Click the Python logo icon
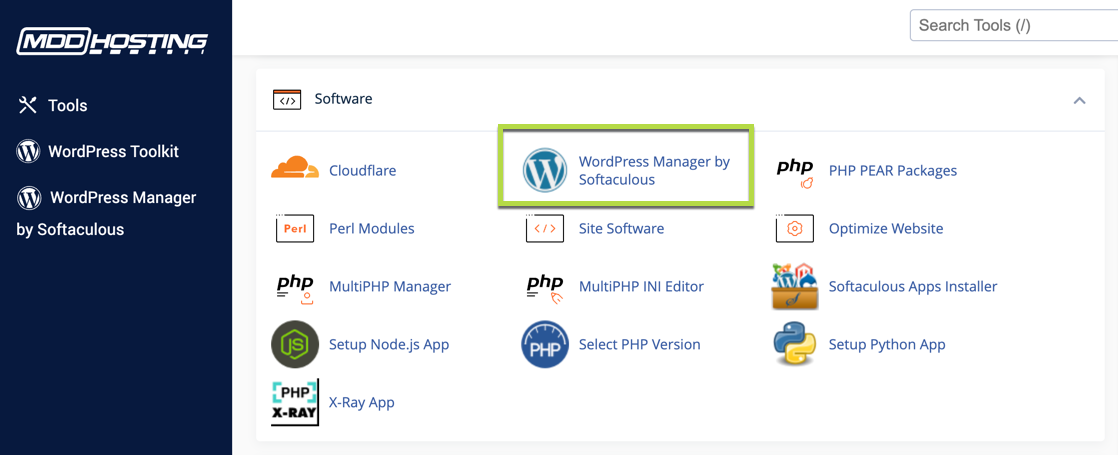 tap(795, 344)
